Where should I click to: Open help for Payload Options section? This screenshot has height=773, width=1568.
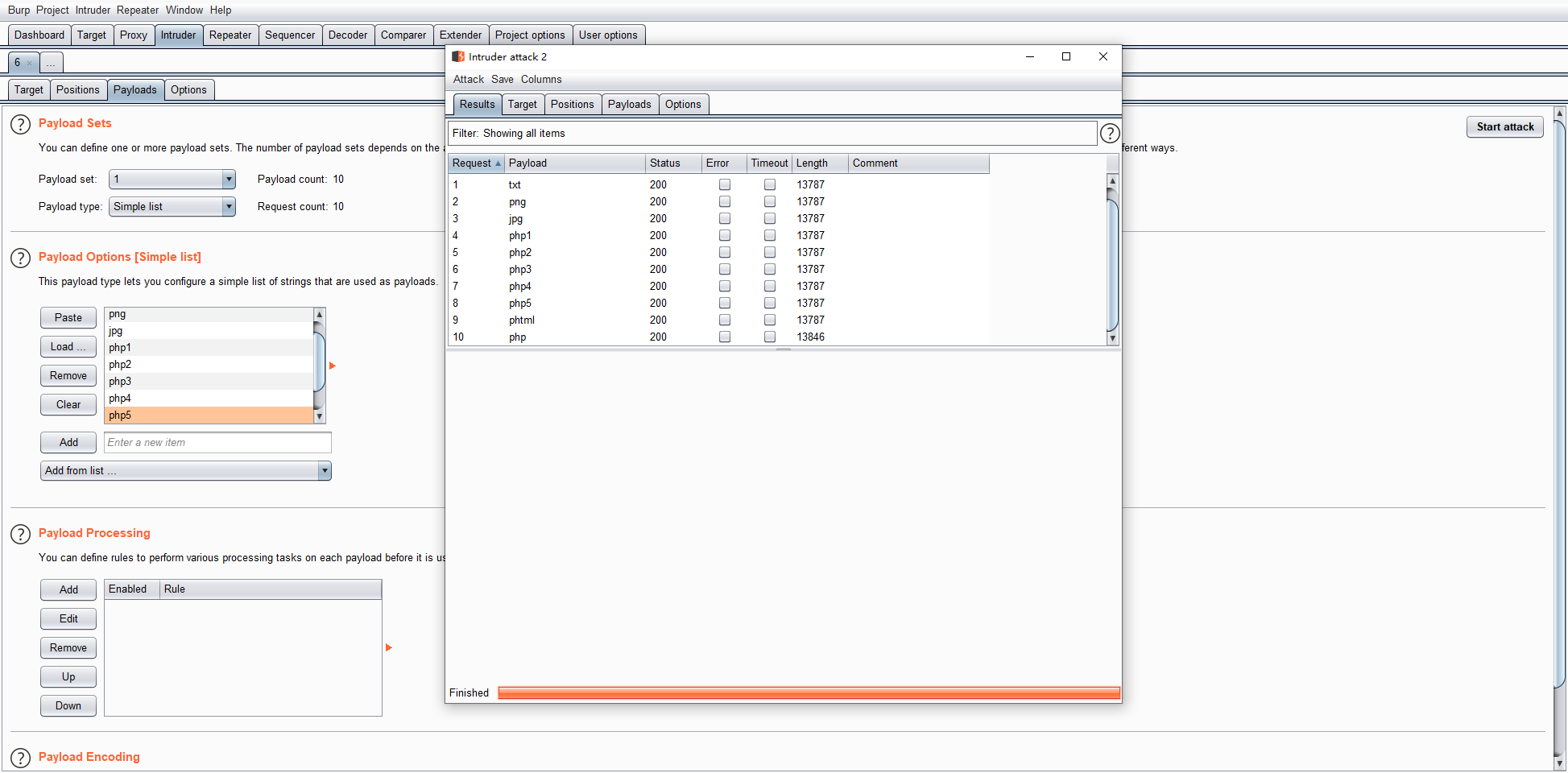20,258
